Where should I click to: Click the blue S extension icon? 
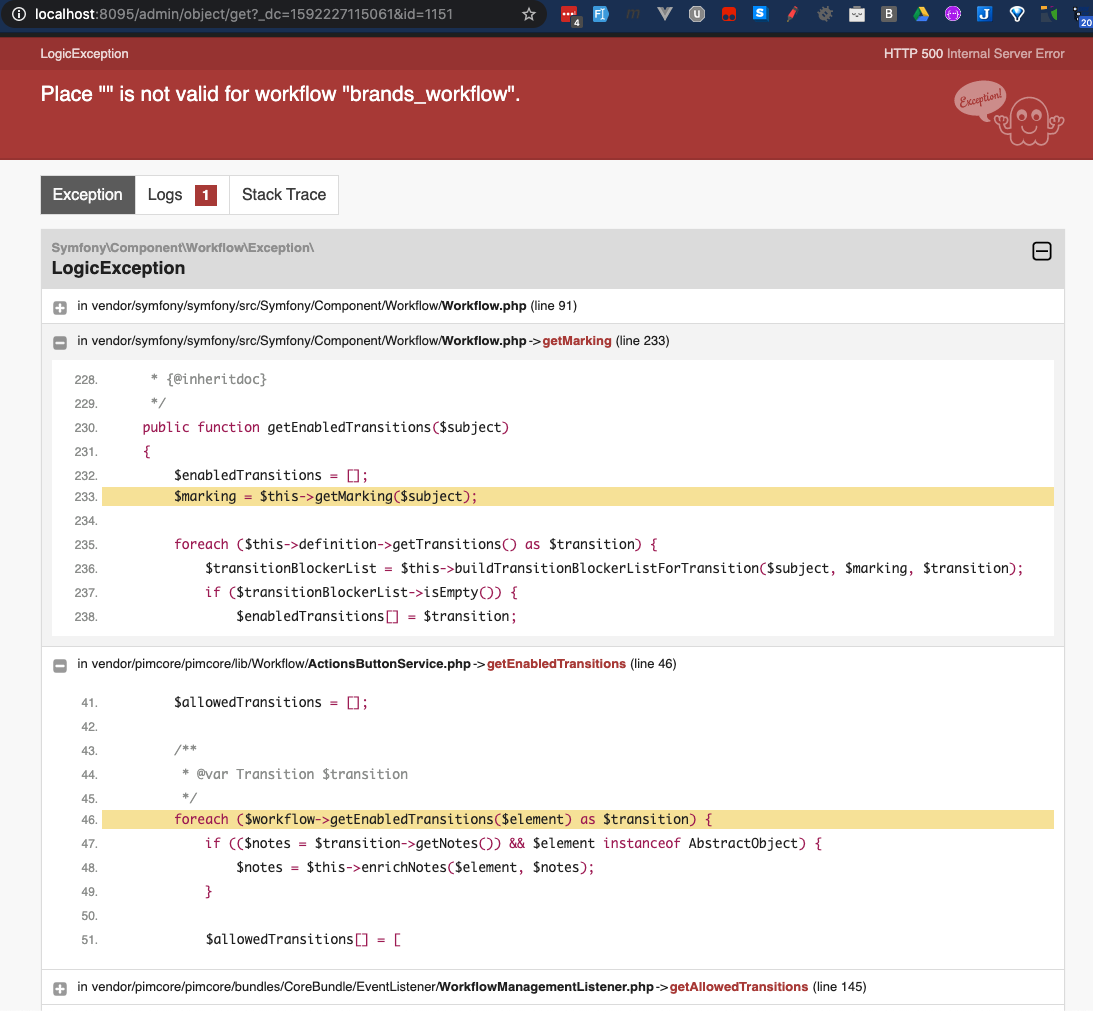[760, 13]
